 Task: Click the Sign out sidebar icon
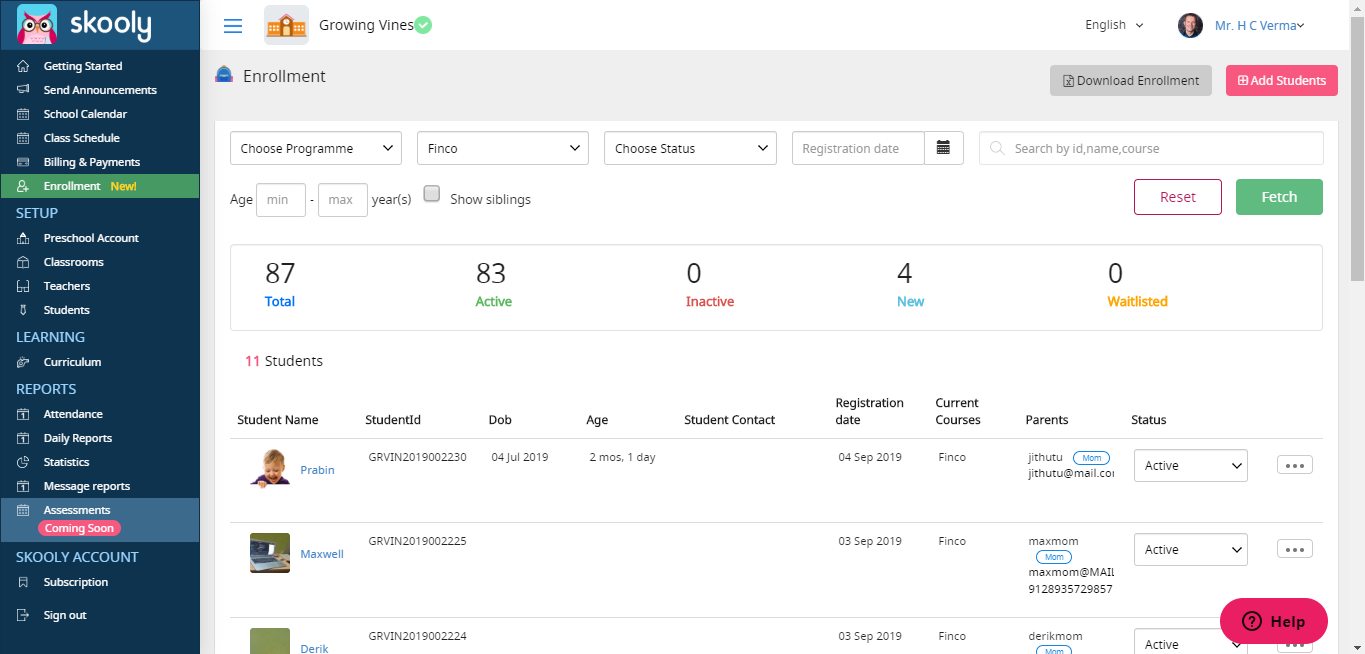pos(23,615)
